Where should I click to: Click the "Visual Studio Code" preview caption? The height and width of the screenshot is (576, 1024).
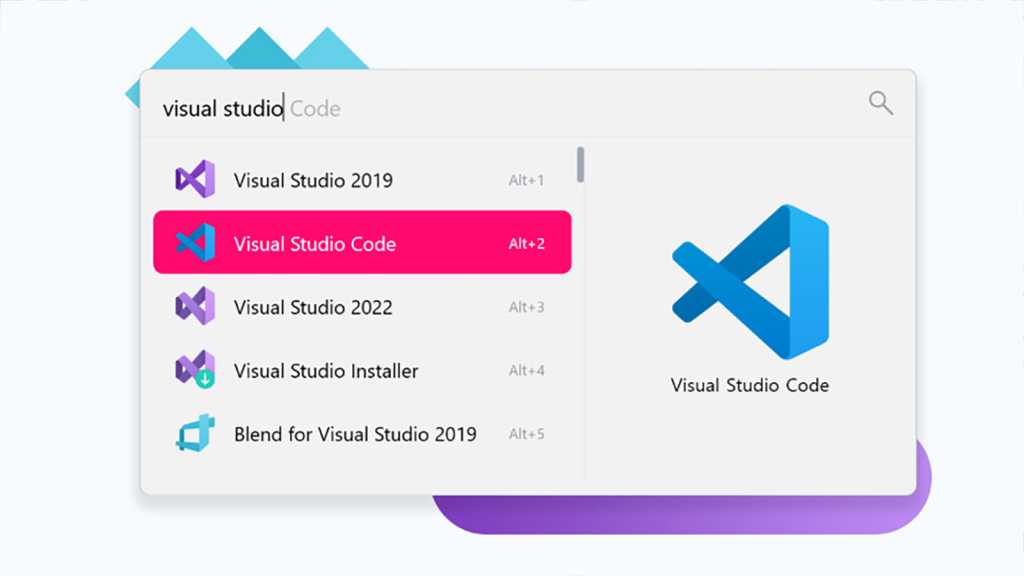coord(750,385)
